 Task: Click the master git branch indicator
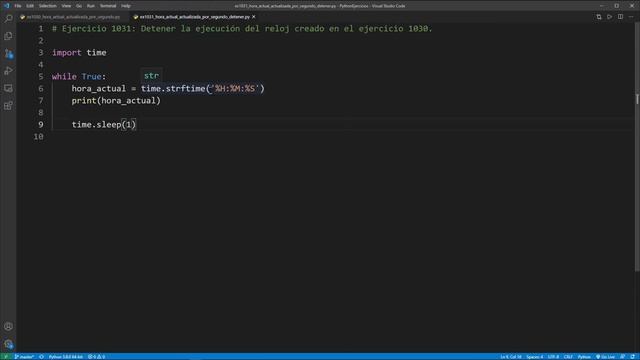pyautogui.click(x=24, y=357)
